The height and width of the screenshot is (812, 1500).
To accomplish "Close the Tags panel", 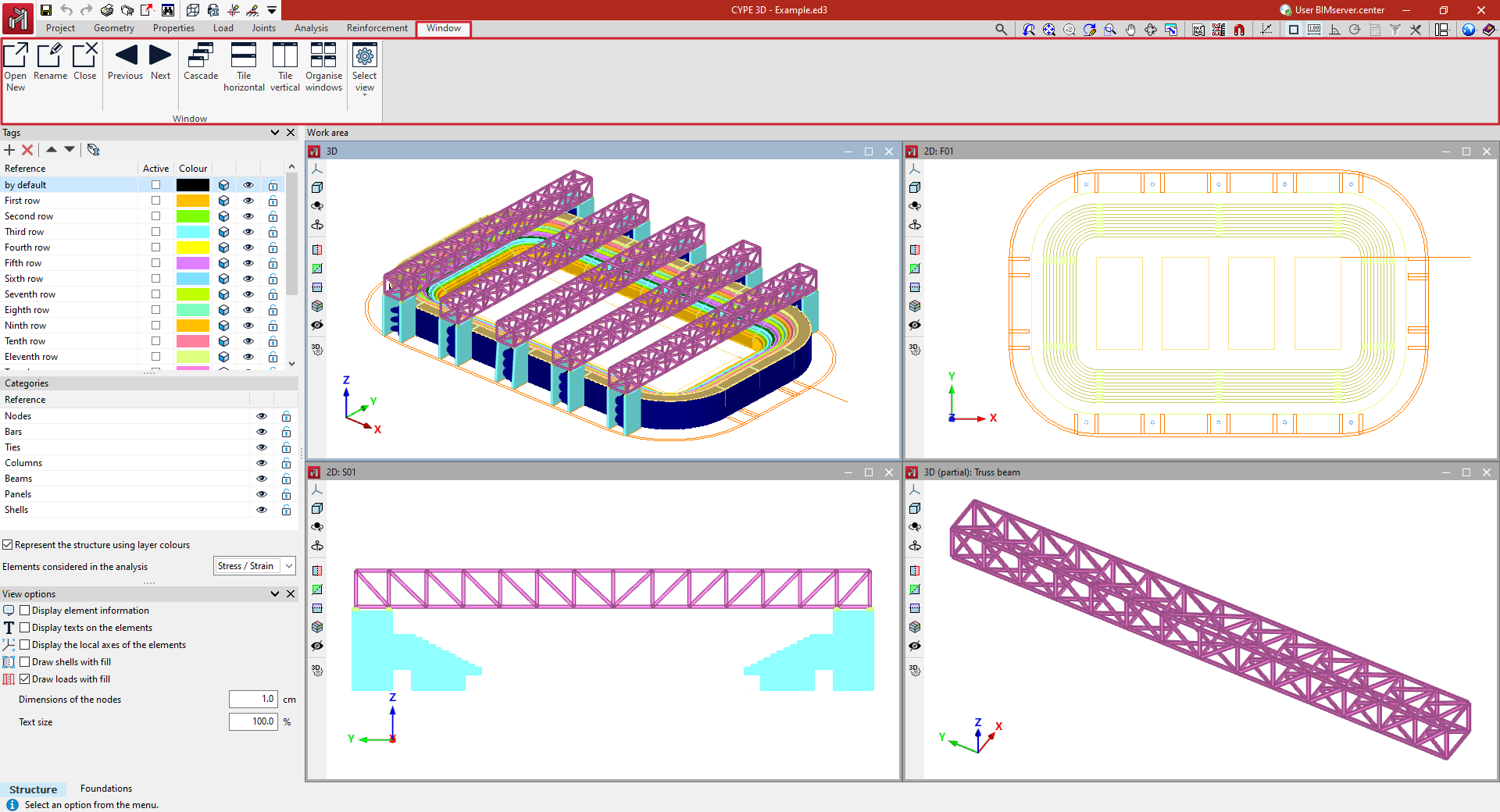I will coord(291,133).
